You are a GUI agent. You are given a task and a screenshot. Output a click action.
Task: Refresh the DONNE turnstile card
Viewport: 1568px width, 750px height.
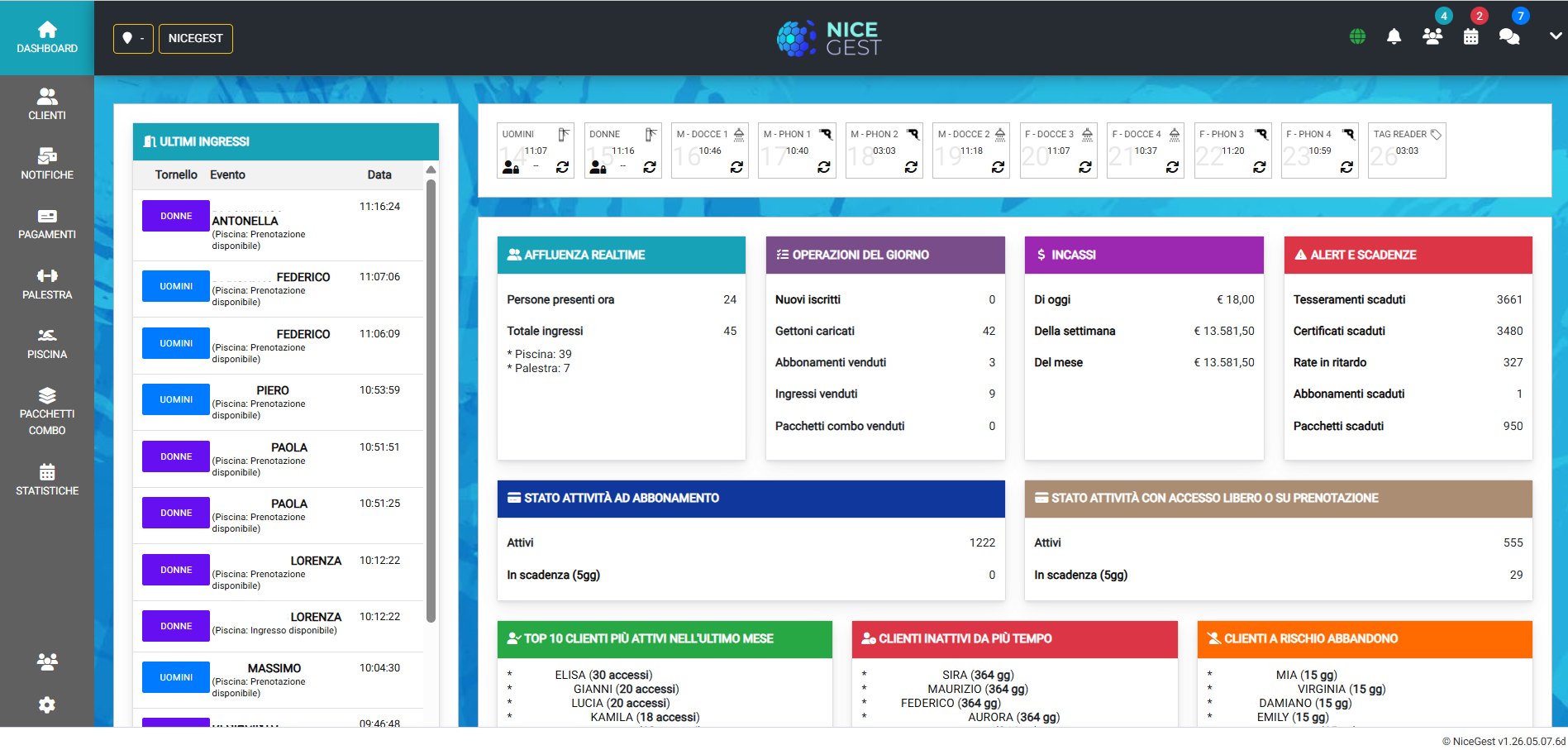pyautogui.click(x=650, y=167)
